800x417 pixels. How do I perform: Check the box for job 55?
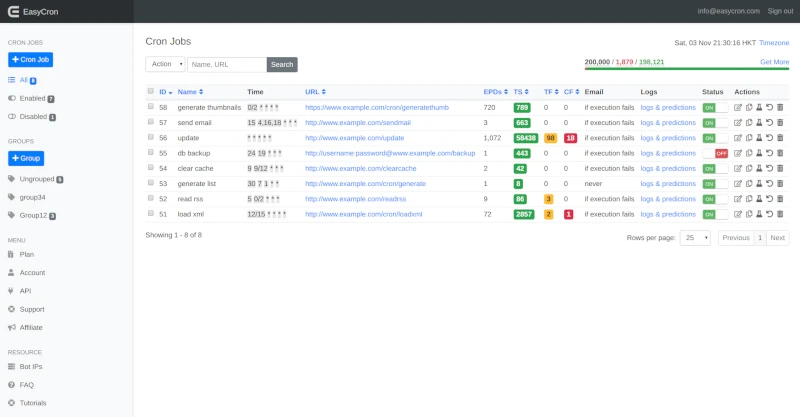click(151, 152)
